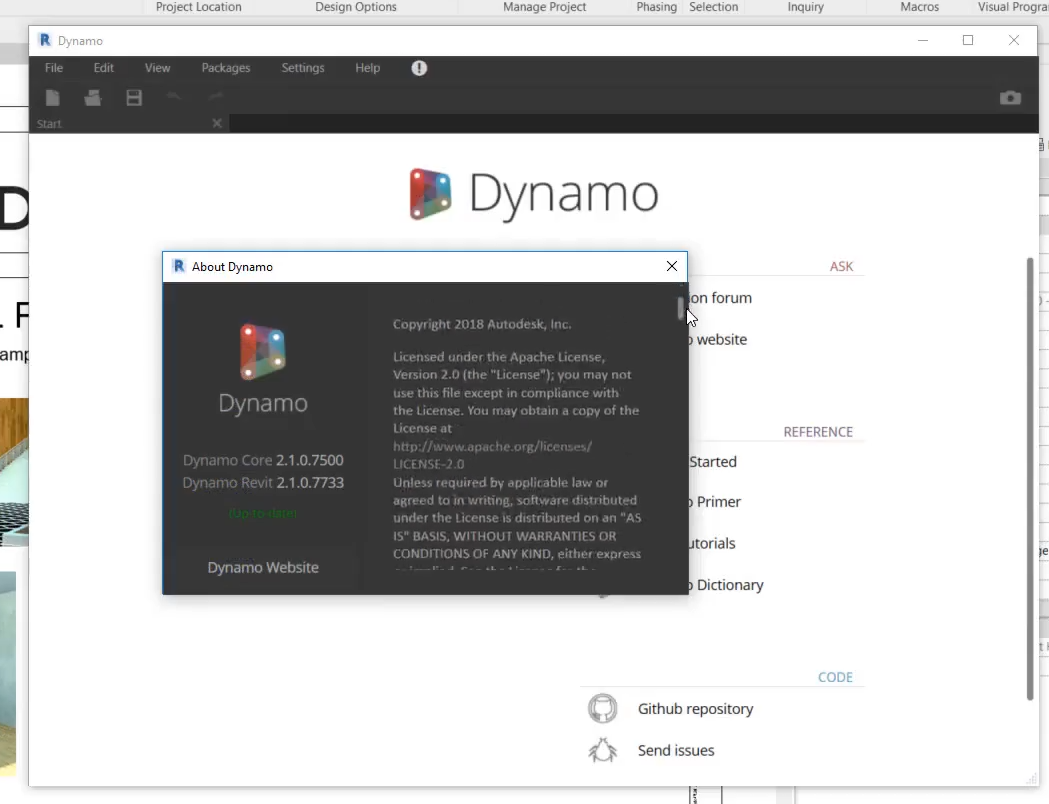Undo the last action in Dynamo toolbar
The image size is (1049, 804).
(174, 97)
